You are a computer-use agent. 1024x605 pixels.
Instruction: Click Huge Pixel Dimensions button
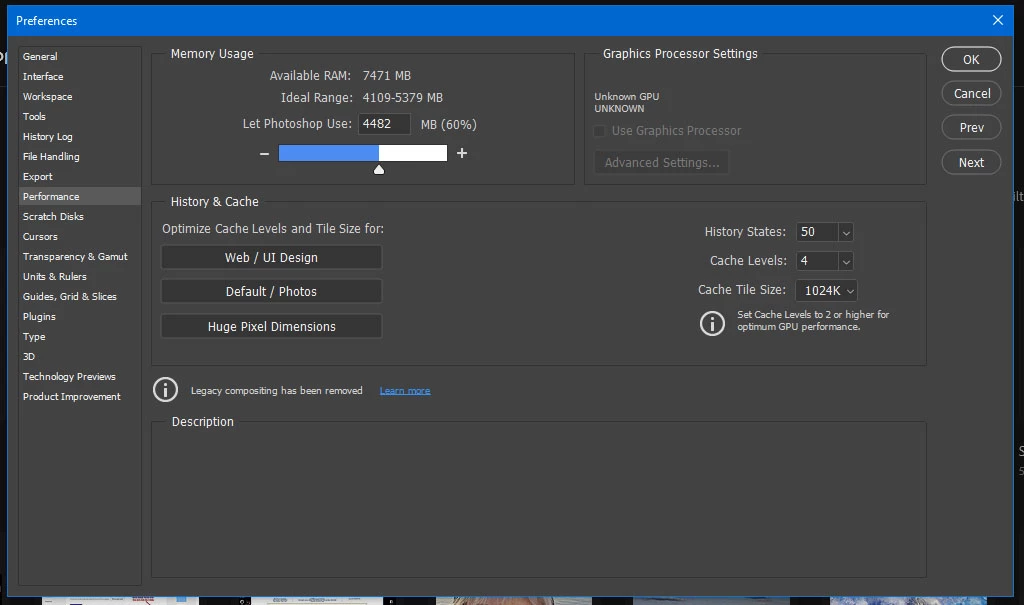(272, 326)
